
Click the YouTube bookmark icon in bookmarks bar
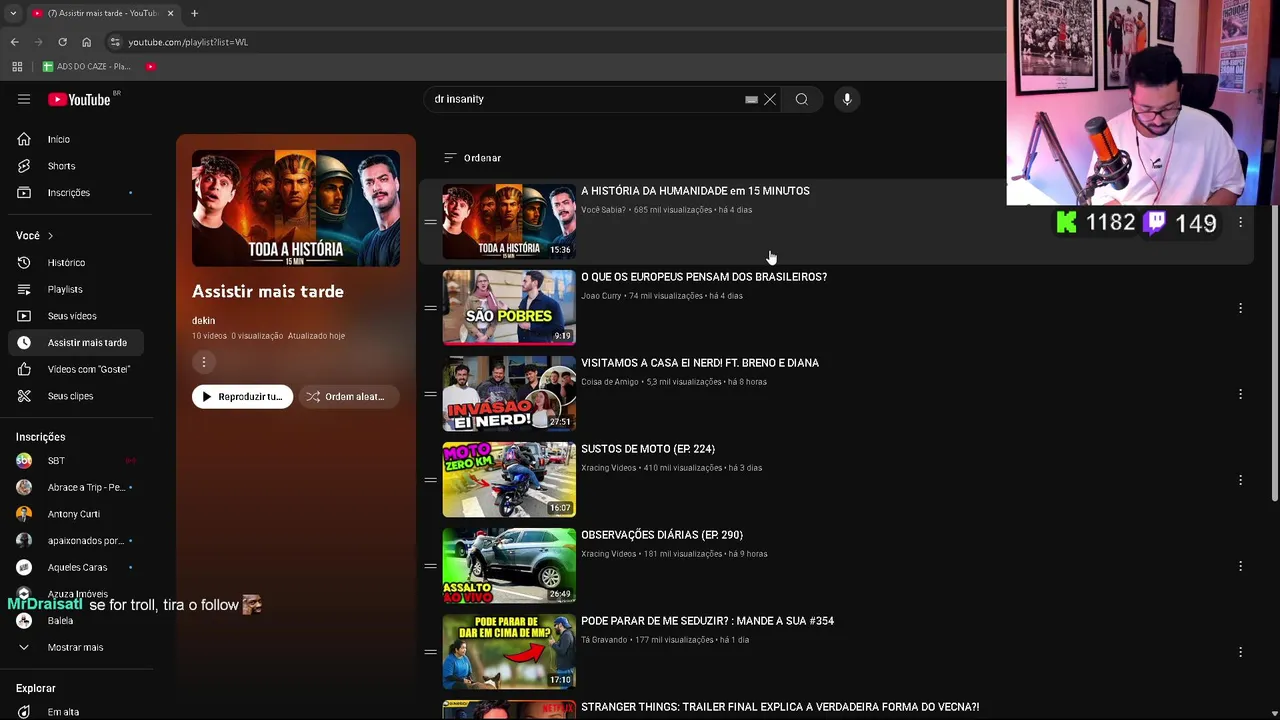pyautogui.click(x=150, y=66)
